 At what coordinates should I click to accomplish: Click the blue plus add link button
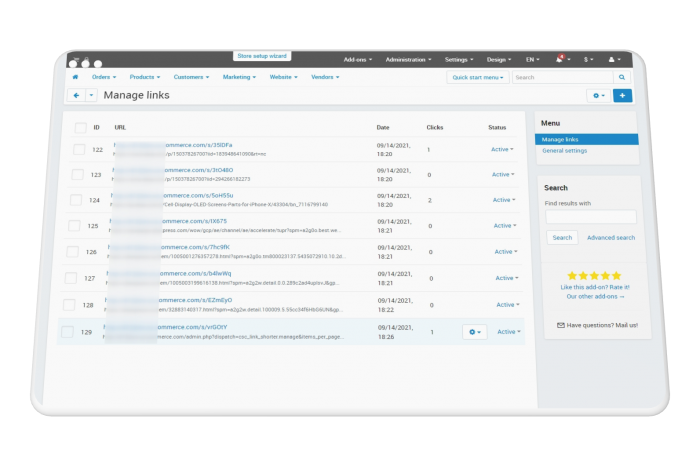(x=622, y=96)
